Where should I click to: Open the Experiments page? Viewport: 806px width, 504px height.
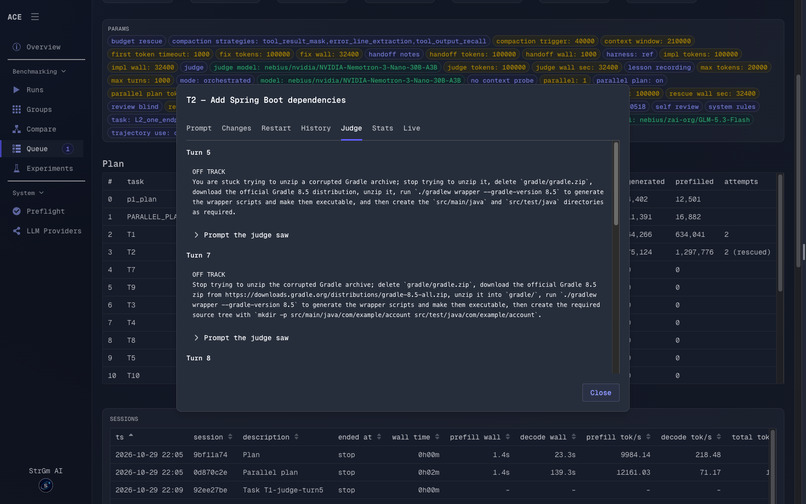tap(49, 168)
